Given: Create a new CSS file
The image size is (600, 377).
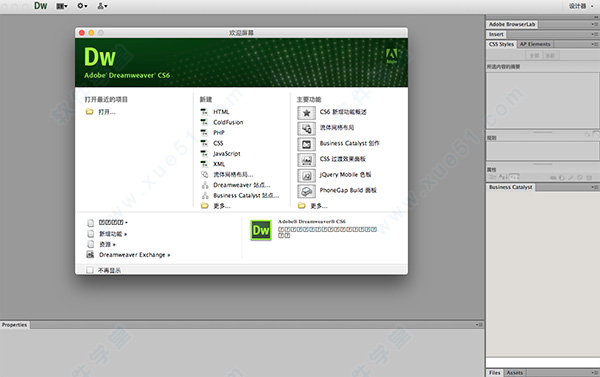Looking at the screenshot, I should pyautogui.click(x=218, y=143).
